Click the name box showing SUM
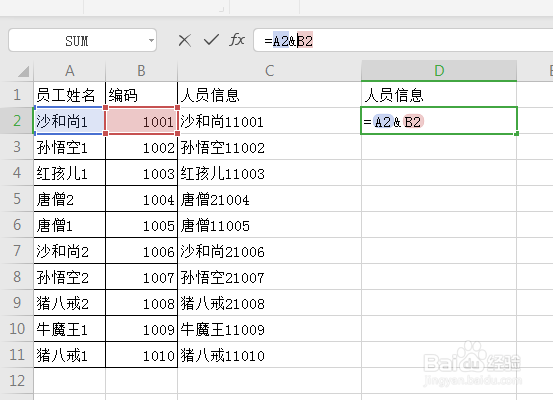Screen dimensions: 553x400 tap(82, 41)
